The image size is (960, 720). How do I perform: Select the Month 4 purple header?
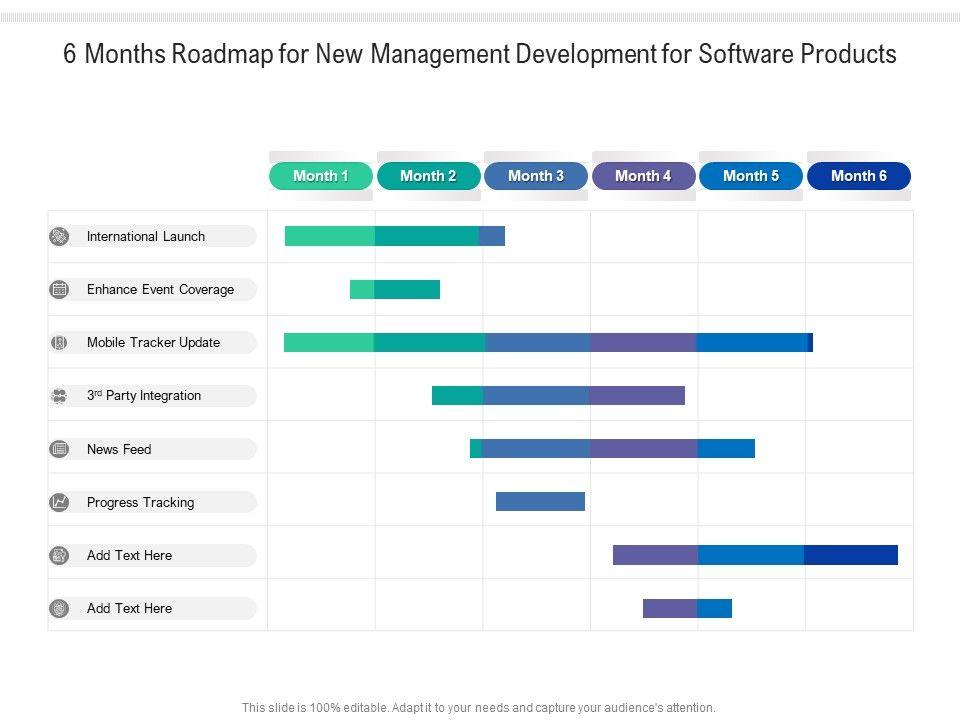click(x=643, y=176)
